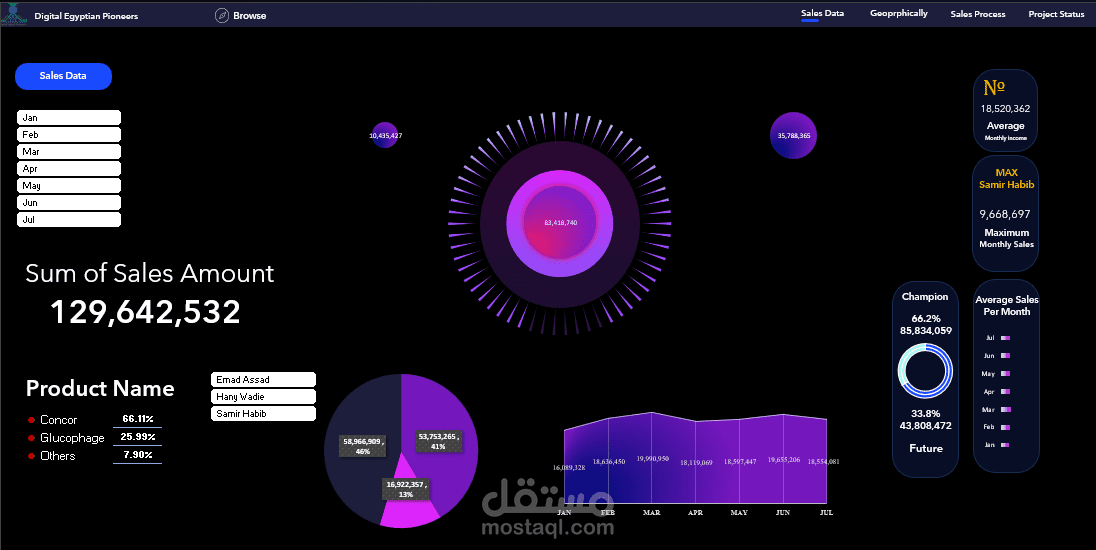This screenshot has width=1096, height=550.
Task: Click the small 10,435,427 bubble
Action: coord(385,136)
